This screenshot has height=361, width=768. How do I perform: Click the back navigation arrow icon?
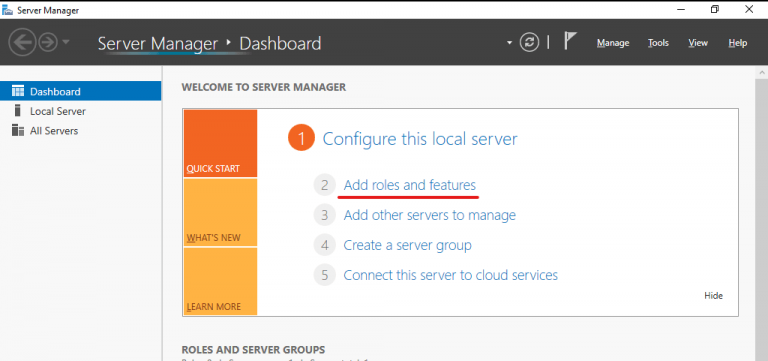(22, 42)
